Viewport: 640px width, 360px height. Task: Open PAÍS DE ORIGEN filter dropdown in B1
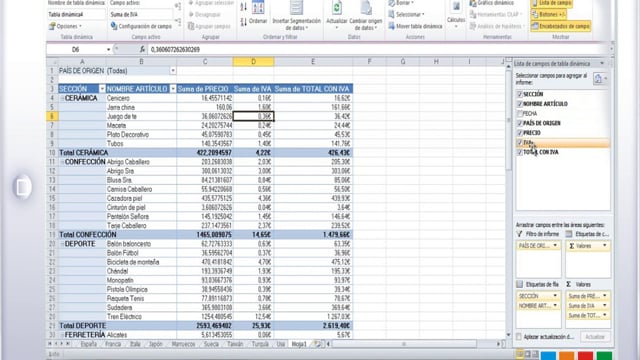[x=173, y=71]
